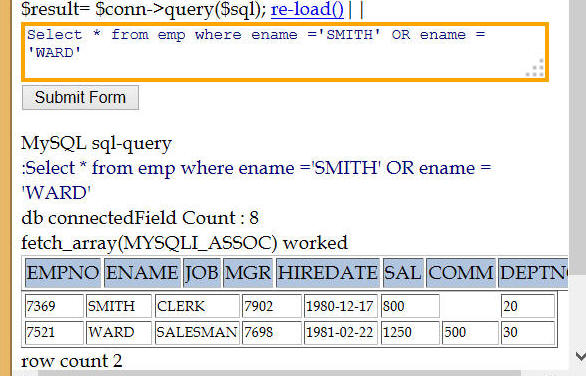Click the salary cell showing 800
This screenshot has height=376, width=586.
pos(410,306)
